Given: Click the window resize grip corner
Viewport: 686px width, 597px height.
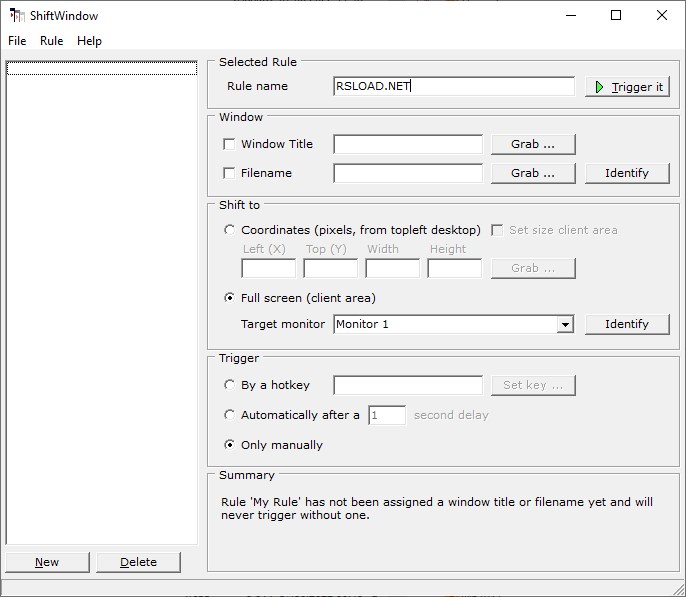Looking at the screenshot, I should click(x=679, y=590).
